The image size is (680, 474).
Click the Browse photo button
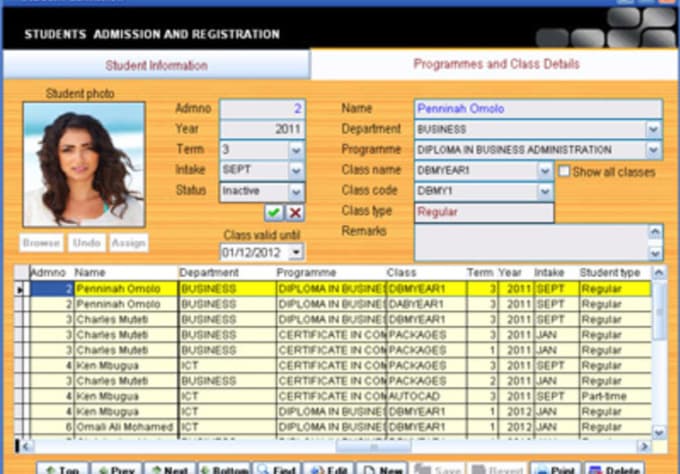tap(41, 243)
